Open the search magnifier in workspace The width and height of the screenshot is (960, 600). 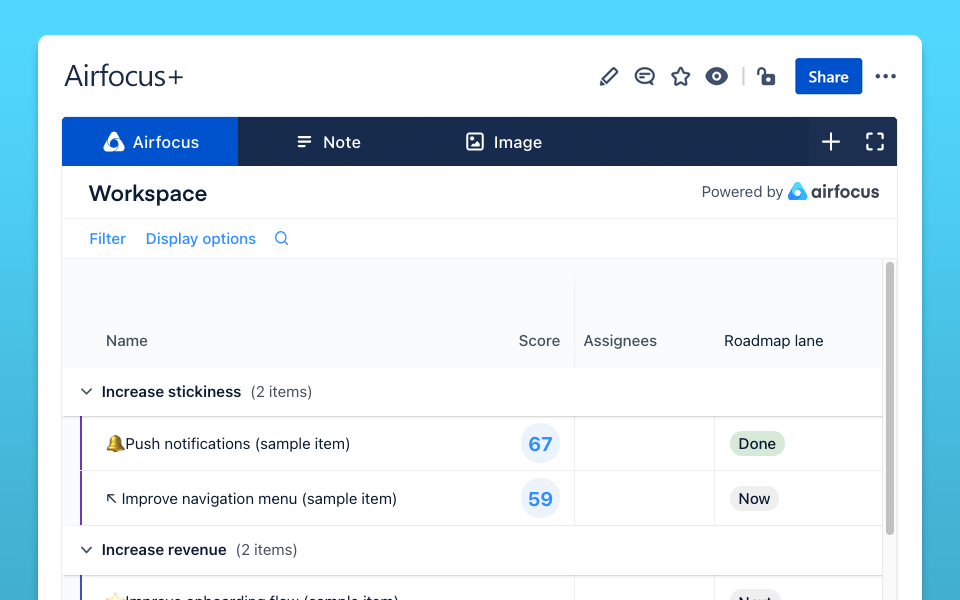pyautogui.click(x=282, y=238)
